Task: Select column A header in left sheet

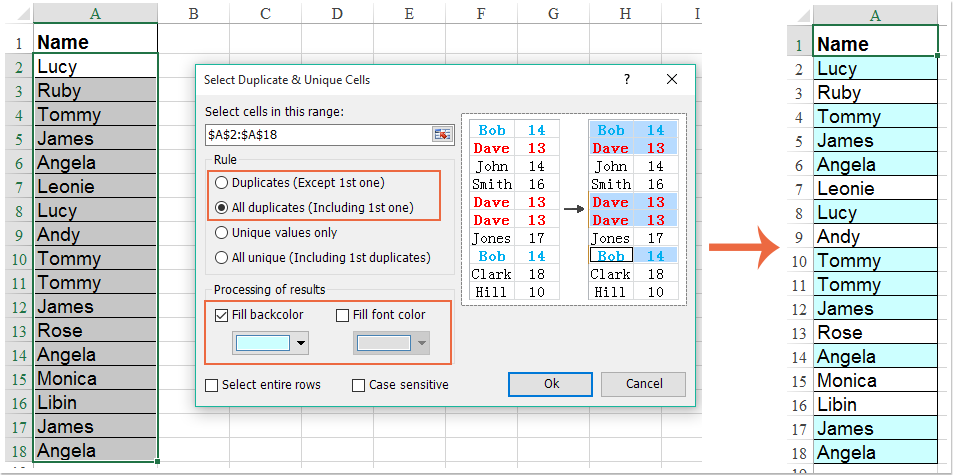Action: coord(95,13)
